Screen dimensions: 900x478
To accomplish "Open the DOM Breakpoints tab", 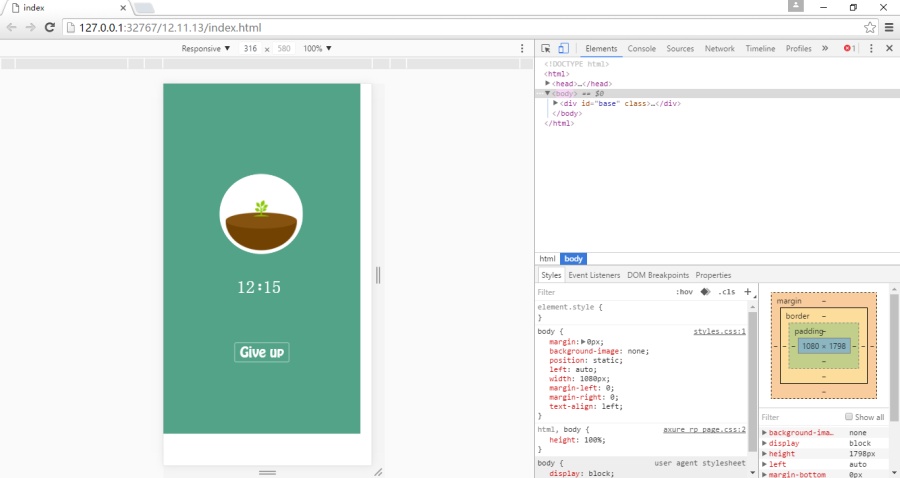I will point(658,275).
